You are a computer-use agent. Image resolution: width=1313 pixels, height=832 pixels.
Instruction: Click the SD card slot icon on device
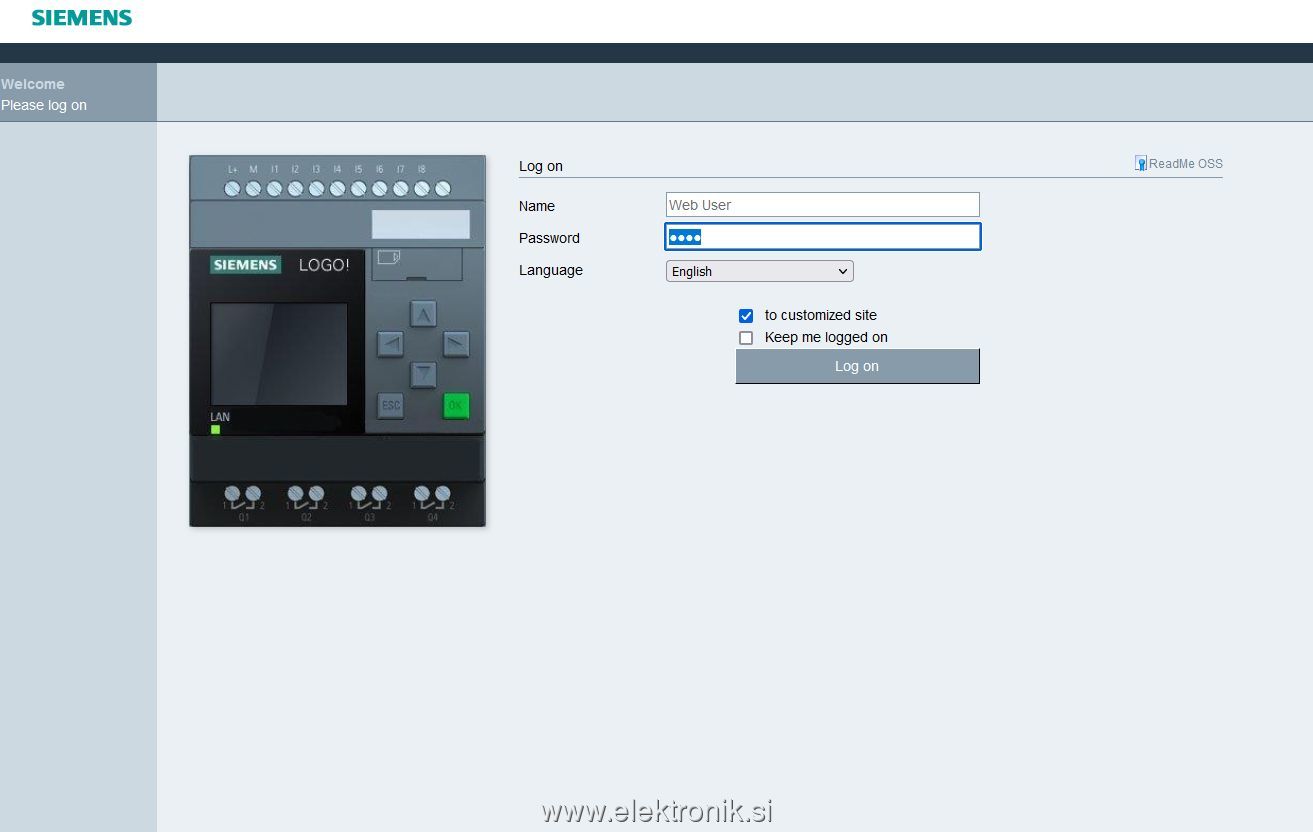click(x=389, y=257)
